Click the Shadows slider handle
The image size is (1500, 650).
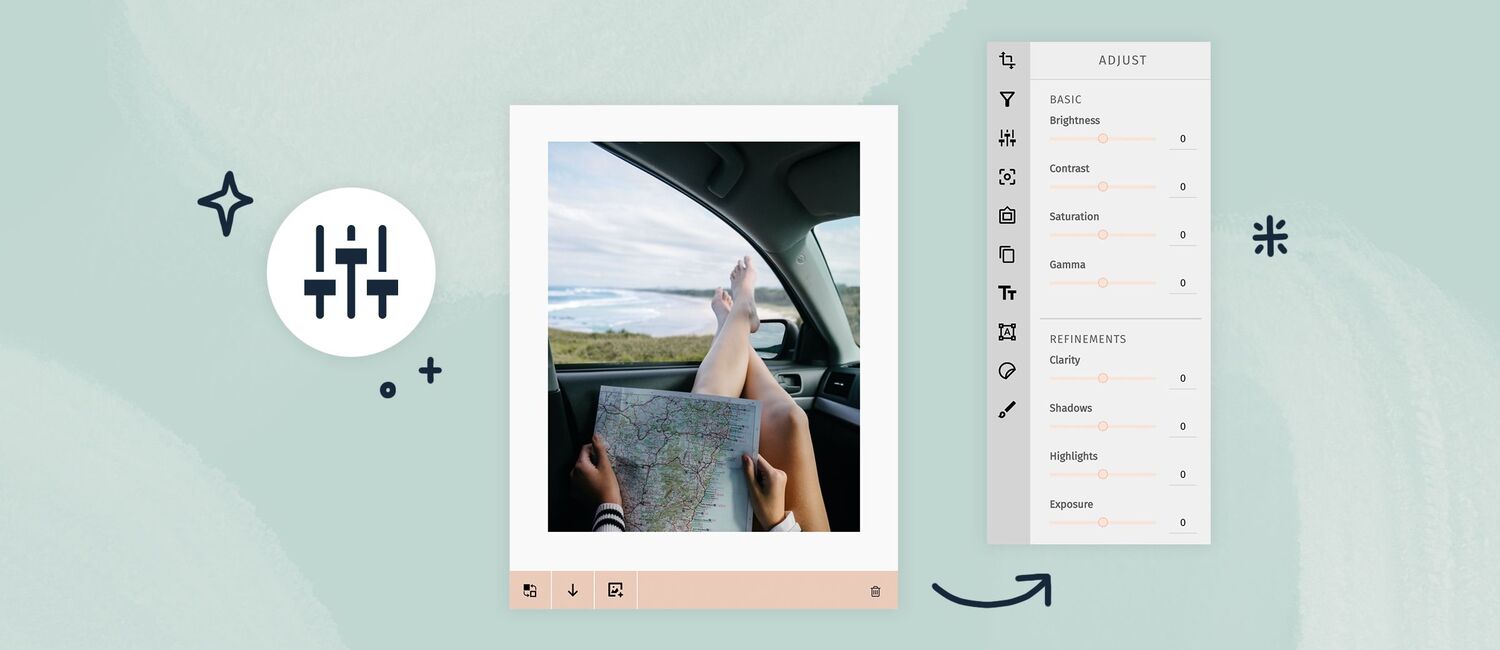pos(1103,426)
